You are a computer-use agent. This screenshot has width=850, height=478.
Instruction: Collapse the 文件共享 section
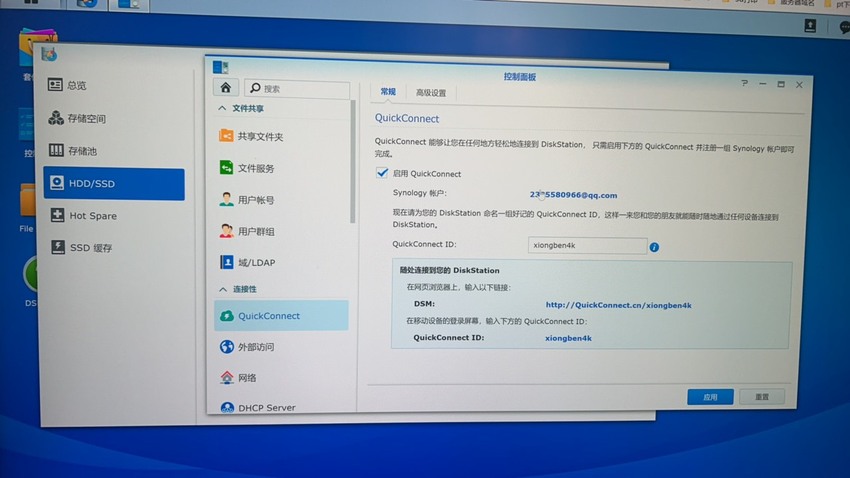[x=222, y=108]
